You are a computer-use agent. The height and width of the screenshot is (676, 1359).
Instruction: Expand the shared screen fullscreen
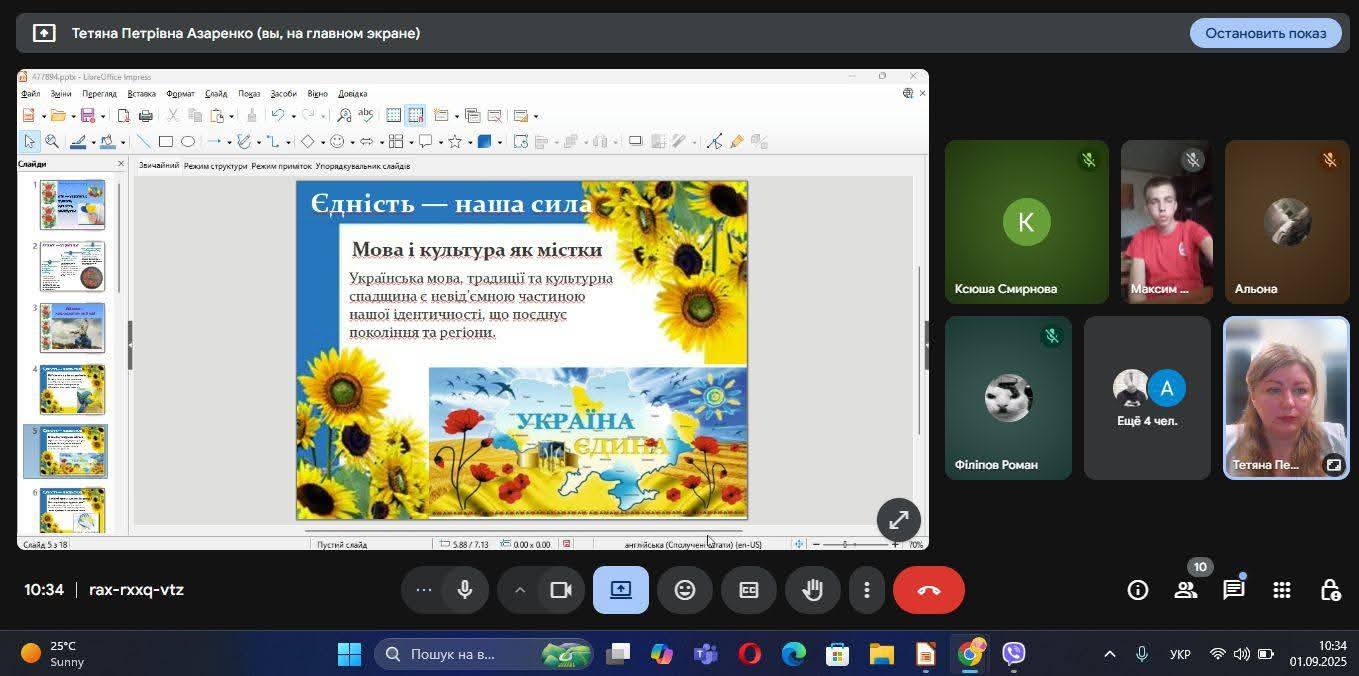point(898,520)
